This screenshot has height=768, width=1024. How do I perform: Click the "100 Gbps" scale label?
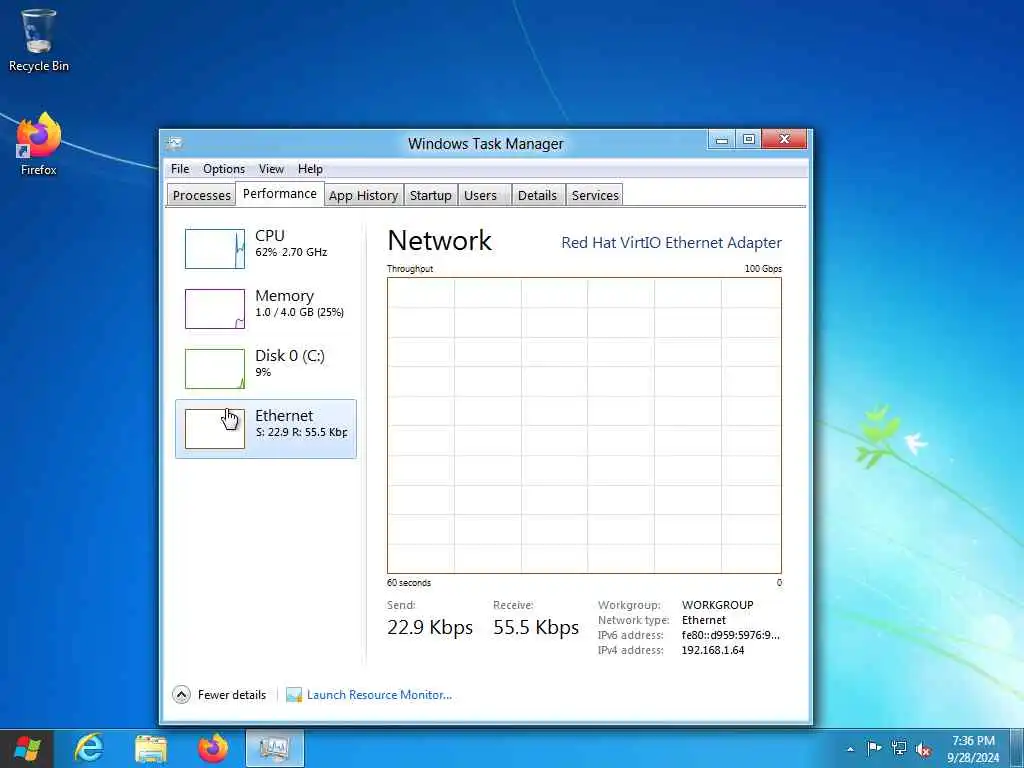763,268
